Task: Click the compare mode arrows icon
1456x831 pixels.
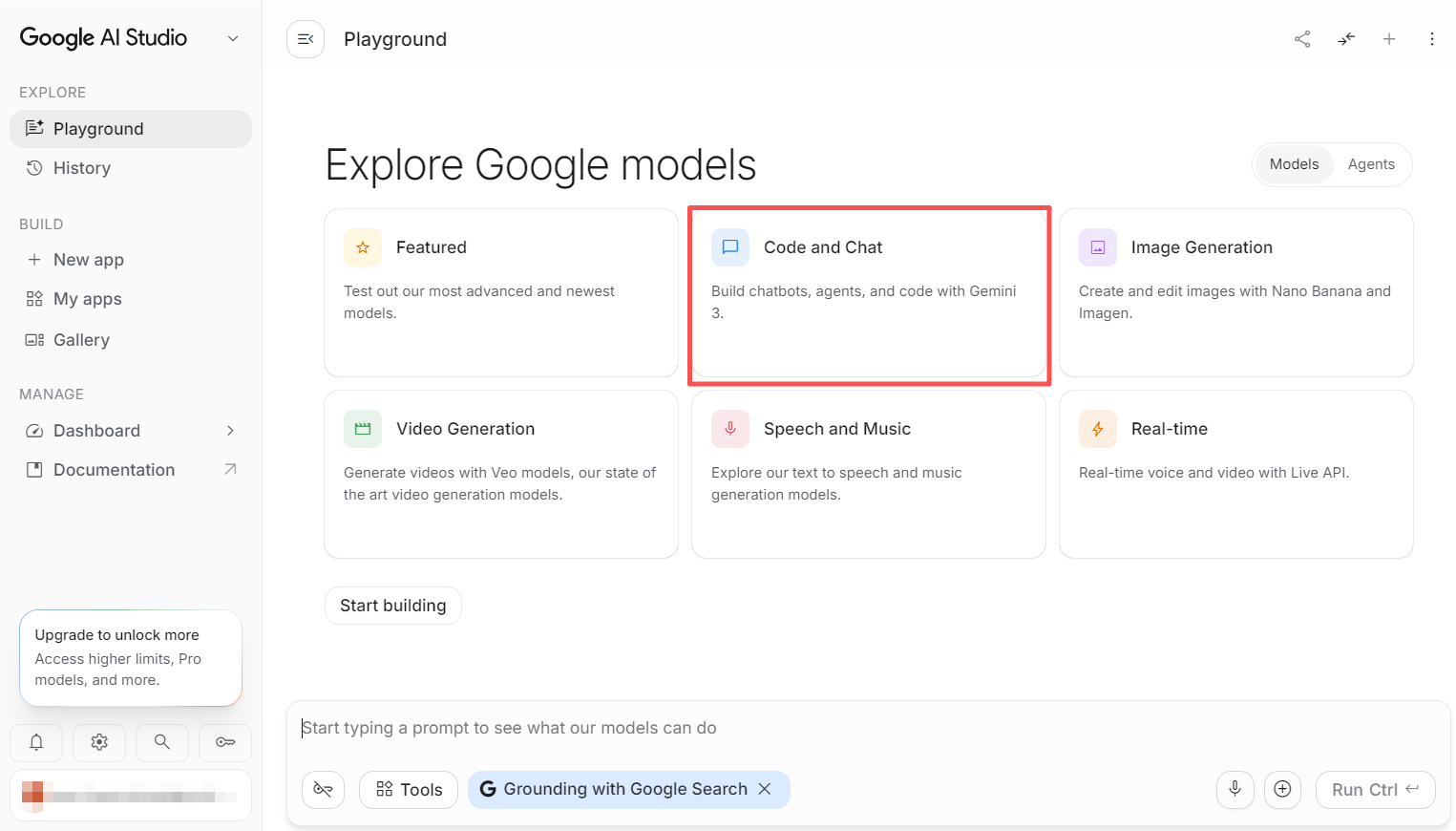Action: coord(1346,39)
